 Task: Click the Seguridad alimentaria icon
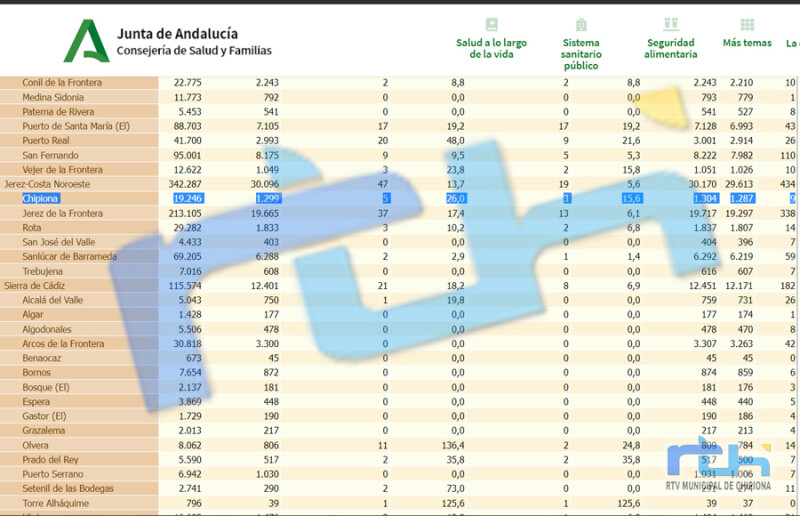(x=670, y=24)
